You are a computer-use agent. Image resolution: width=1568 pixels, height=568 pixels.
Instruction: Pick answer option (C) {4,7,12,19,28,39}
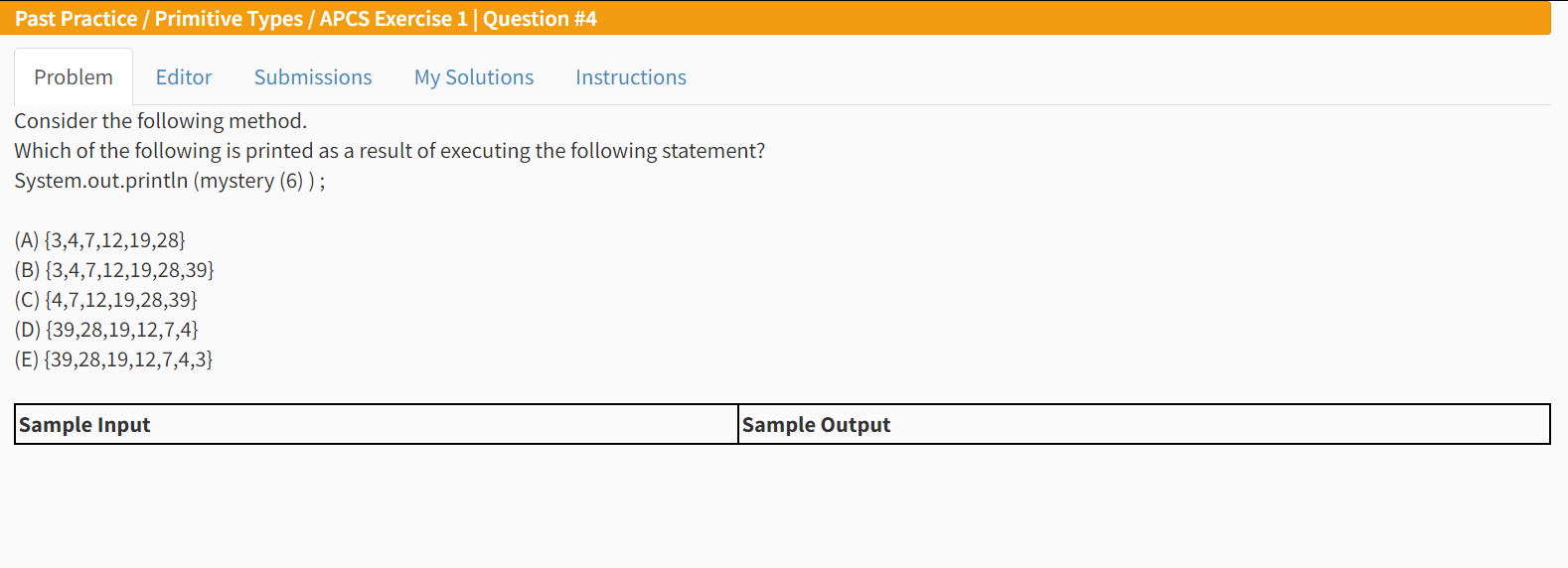106,300
